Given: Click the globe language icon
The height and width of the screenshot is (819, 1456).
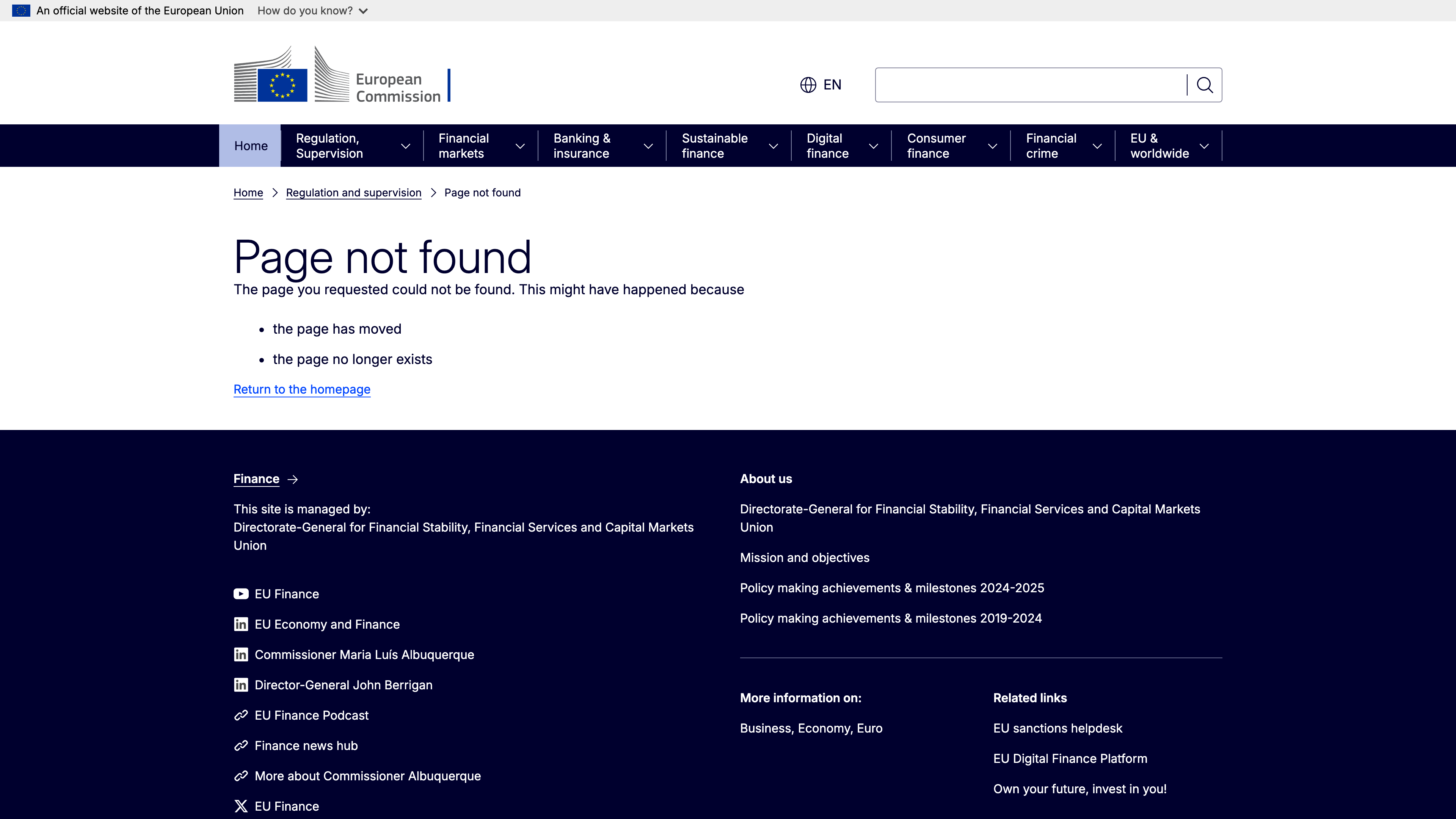Looking at the screenshot, I should (808, 85).
